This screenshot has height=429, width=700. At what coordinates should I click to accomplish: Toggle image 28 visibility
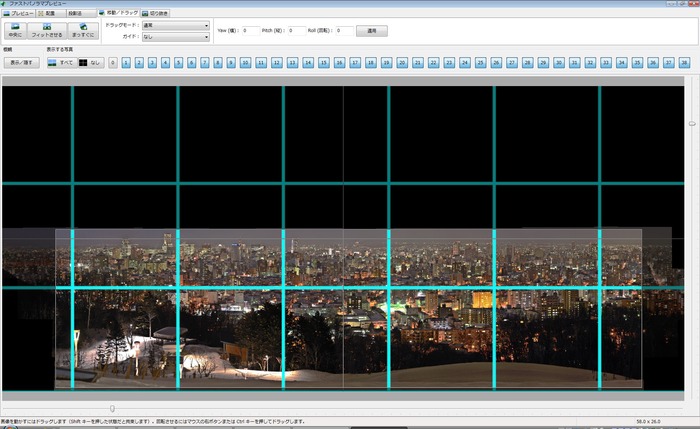(527, 62)
